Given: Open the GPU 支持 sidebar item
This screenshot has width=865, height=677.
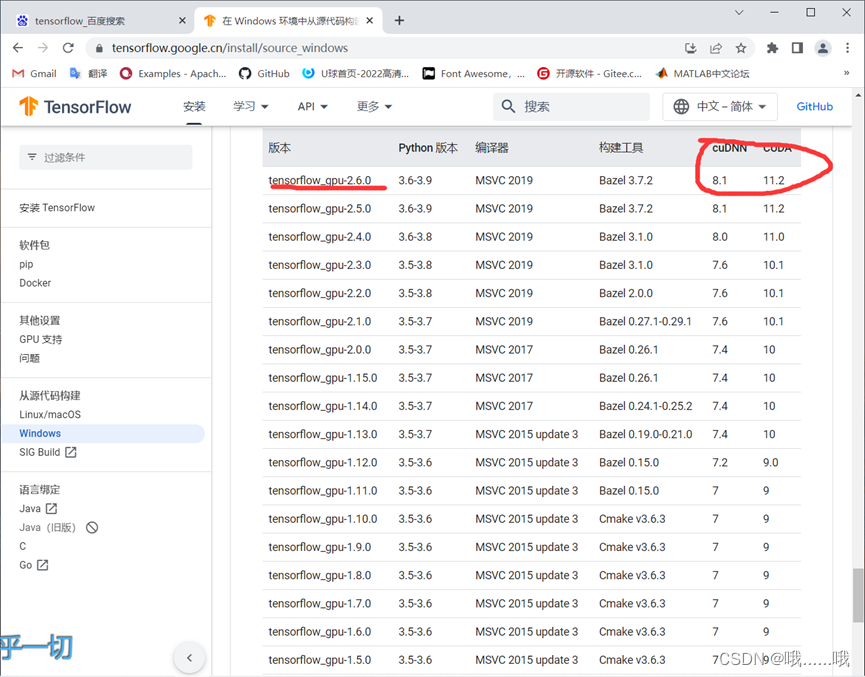Looking at the screenshot, I should tap(40, 339).
